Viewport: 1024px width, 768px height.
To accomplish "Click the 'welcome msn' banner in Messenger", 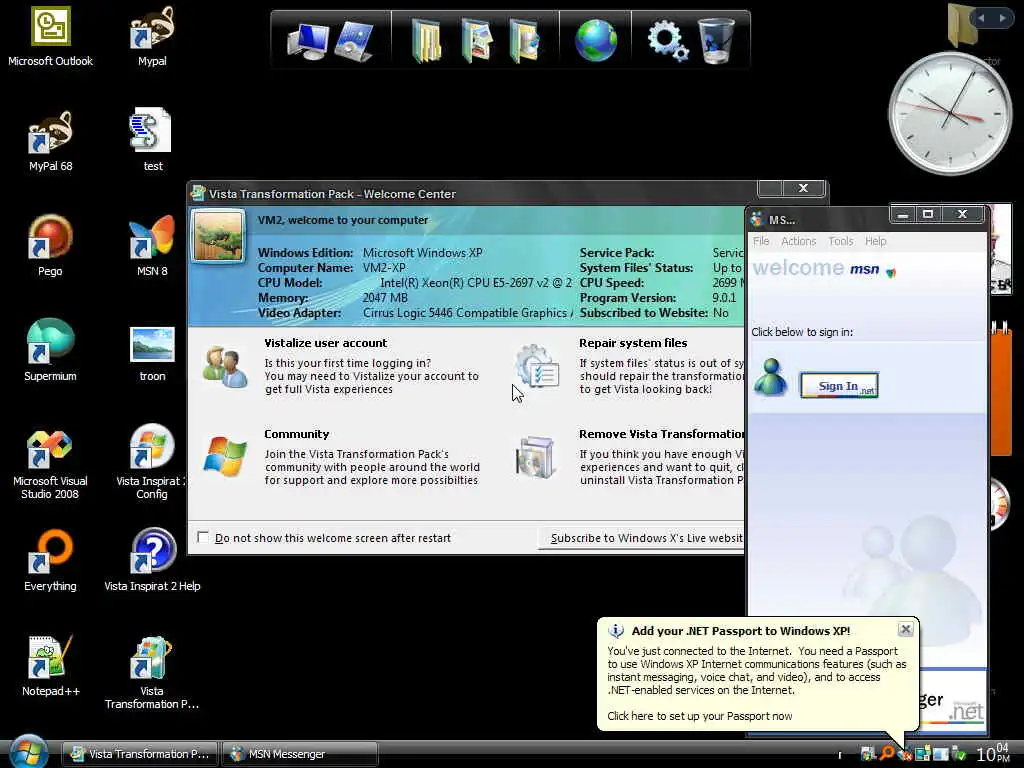I will tap(825, 268).
